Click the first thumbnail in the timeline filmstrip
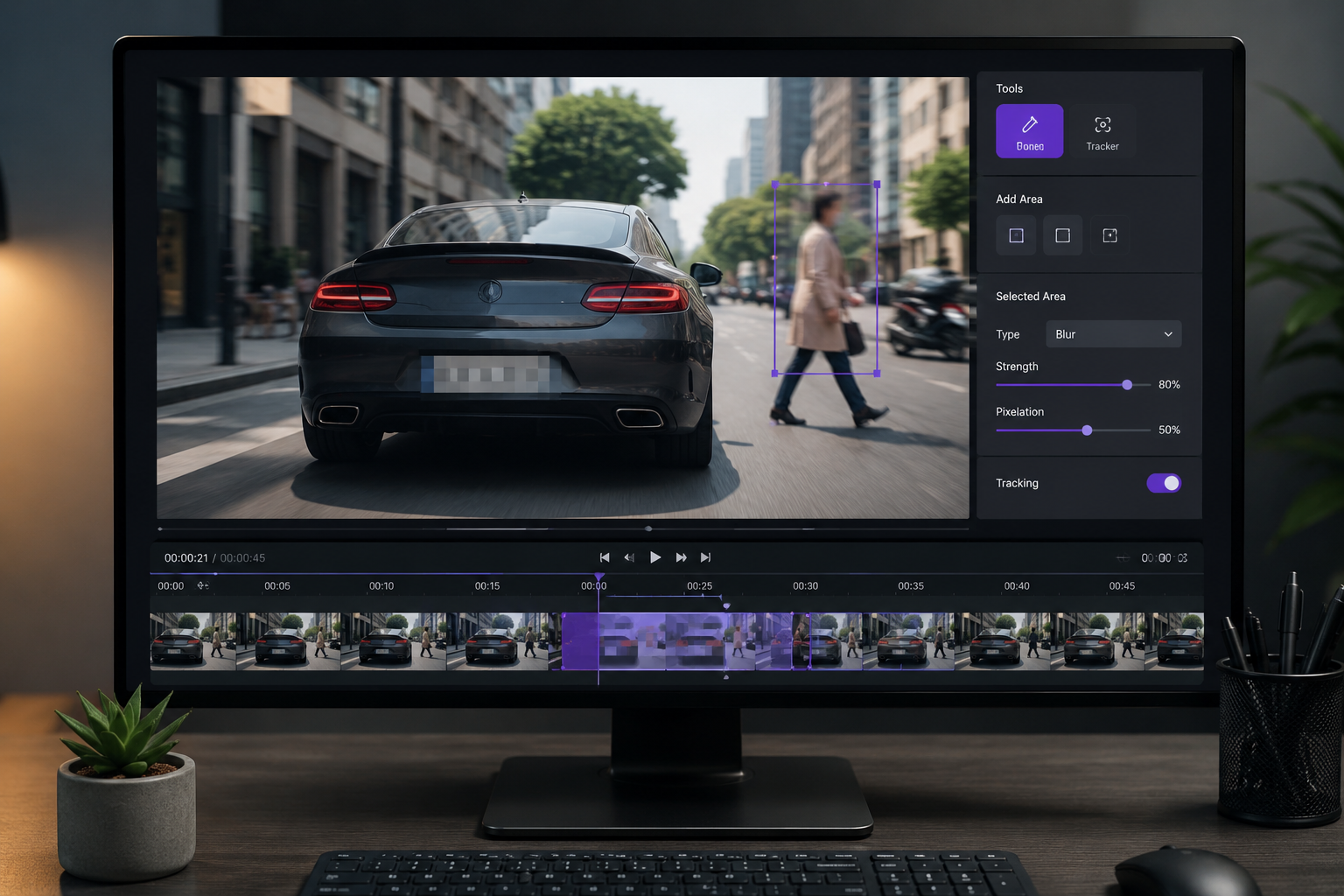Viewport: 1344px width, 896px height. pos(193,641)
